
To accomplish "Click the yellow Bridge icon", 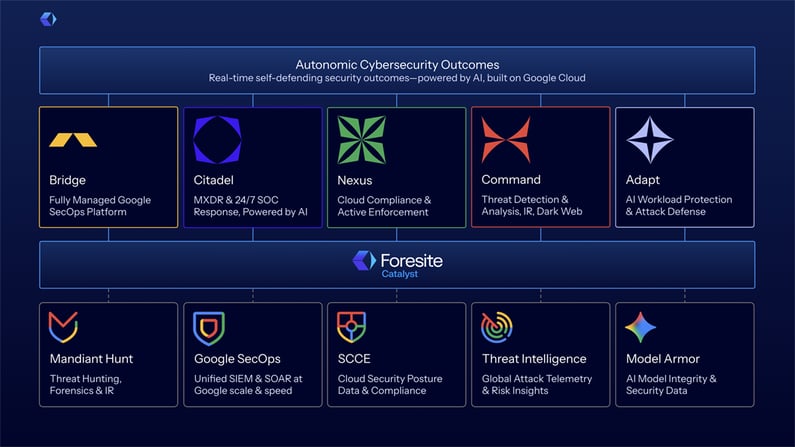I will (73, 140).
